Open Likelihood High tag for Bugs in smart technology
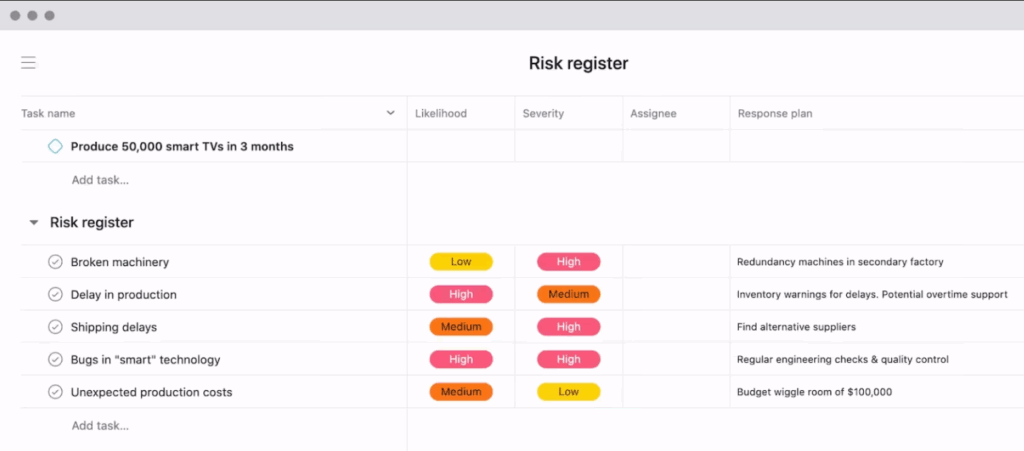Viewport: 1024px width, 451px height. tap(461, 360)
